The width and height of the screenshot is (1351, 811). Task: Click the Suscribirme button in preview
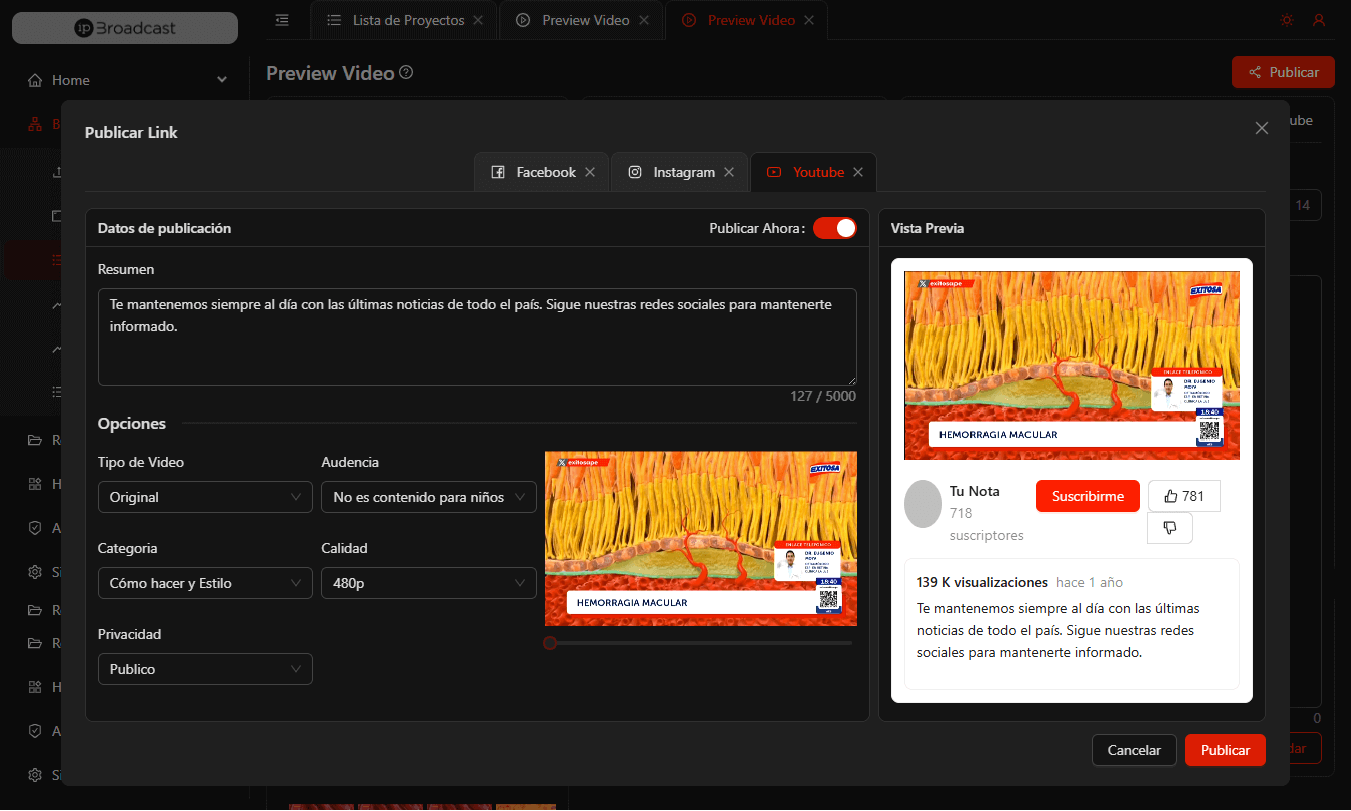[1087, 496]
